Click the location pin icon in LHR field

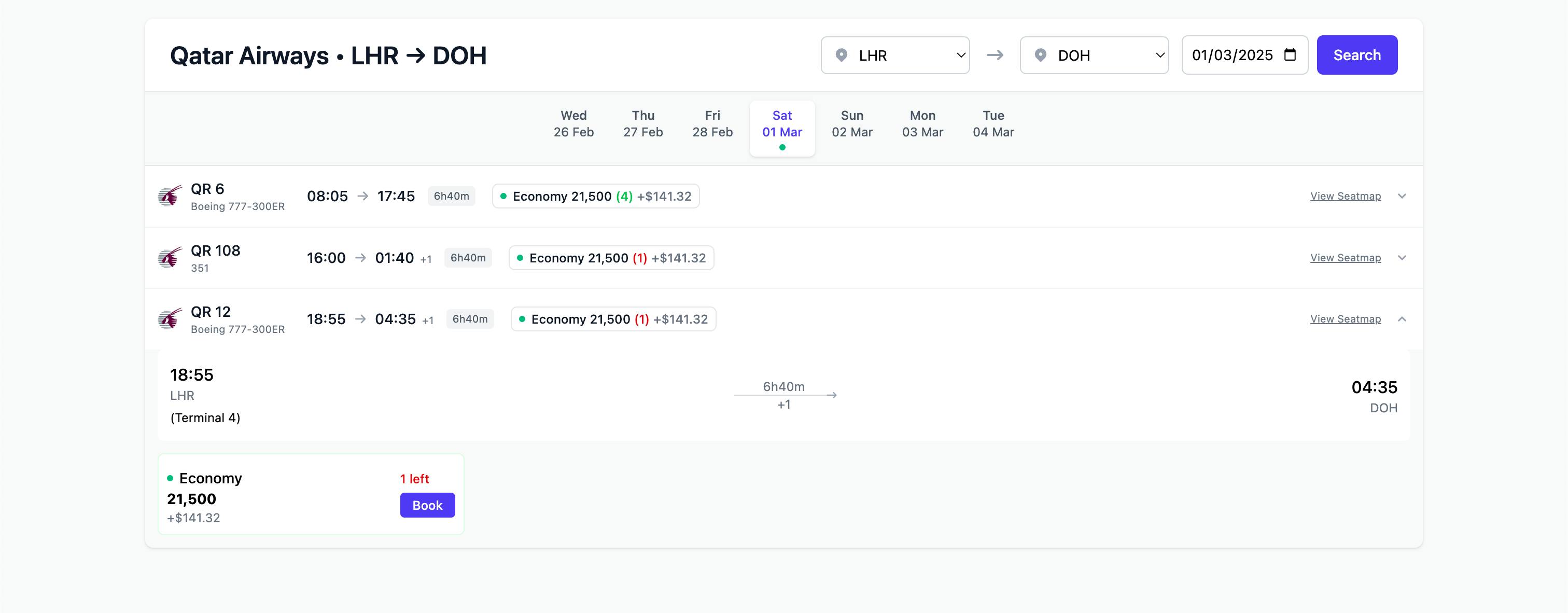[x=841, y=55]
